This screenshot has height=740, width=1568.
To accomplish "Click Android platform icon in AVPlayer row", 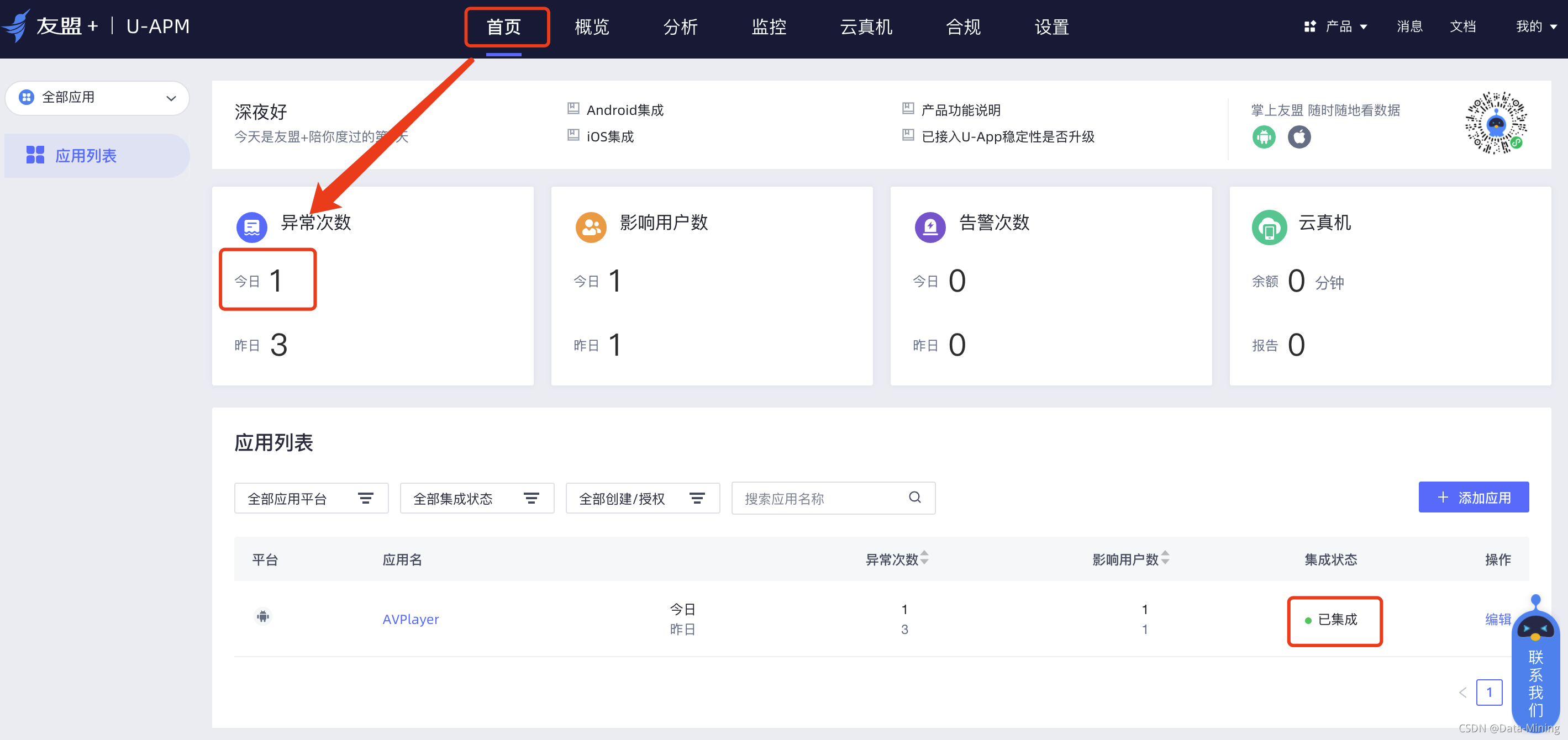I will [x=263, y=616].
